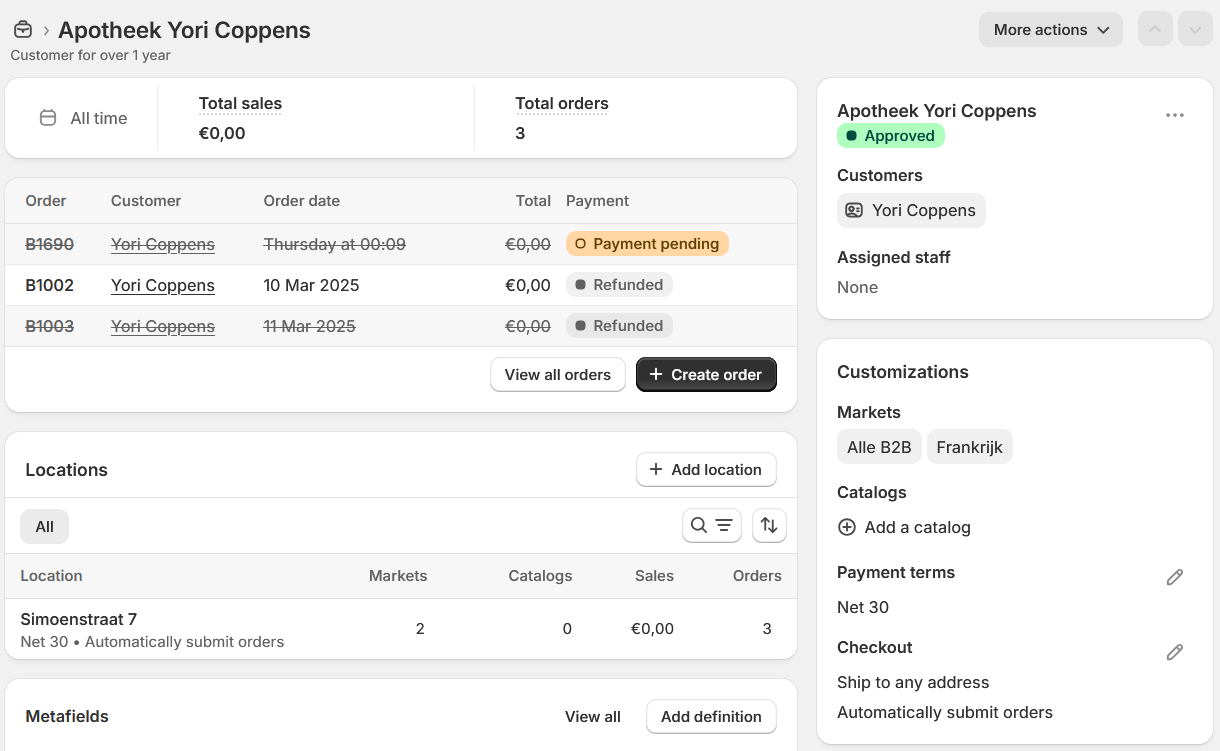Click Refunded badge in B1003 row

(x=619, y=326)
